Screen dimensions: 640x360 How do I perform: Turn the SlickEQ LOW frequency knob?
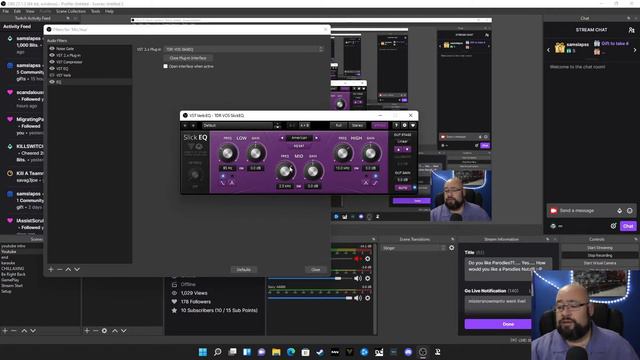228,153
